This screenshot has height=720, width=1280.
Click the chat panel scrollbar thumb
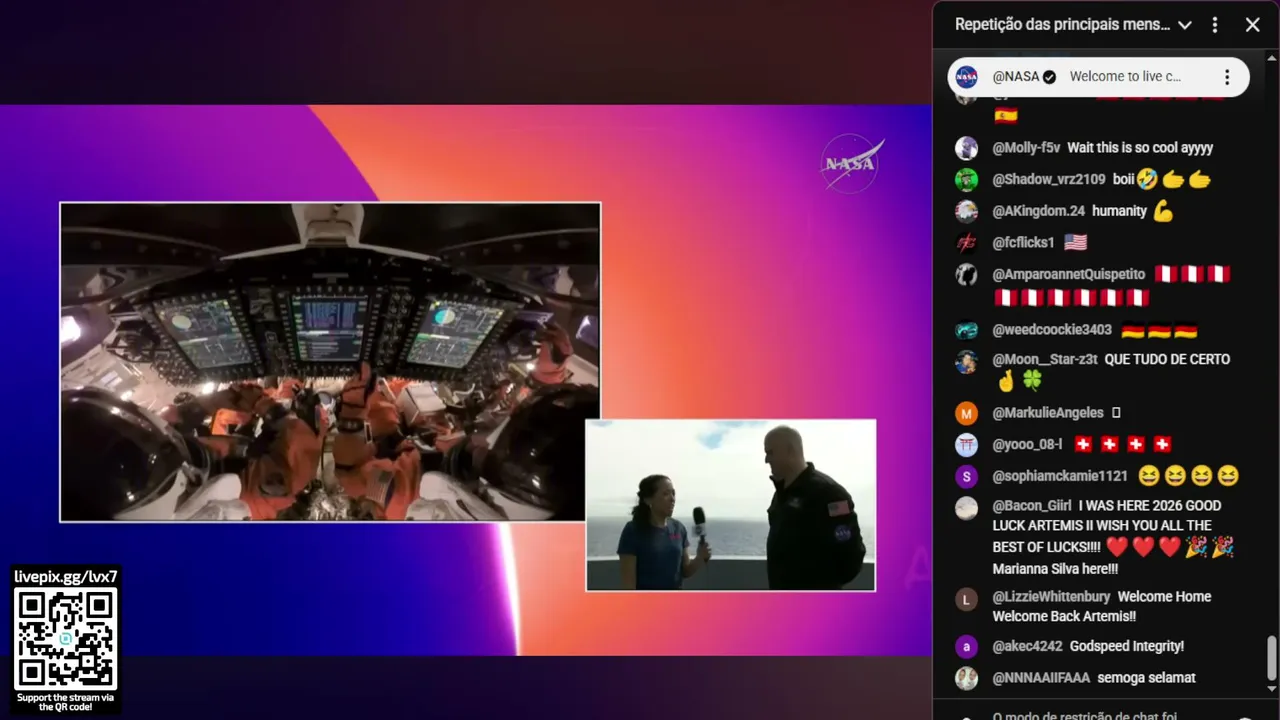point(1272,658)
